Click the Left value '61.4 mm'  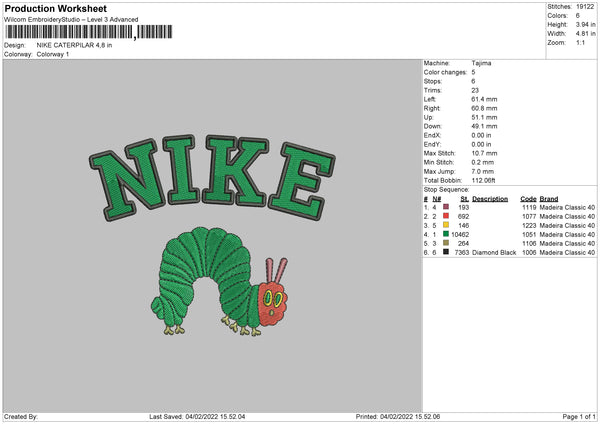[x=484, y=99]
